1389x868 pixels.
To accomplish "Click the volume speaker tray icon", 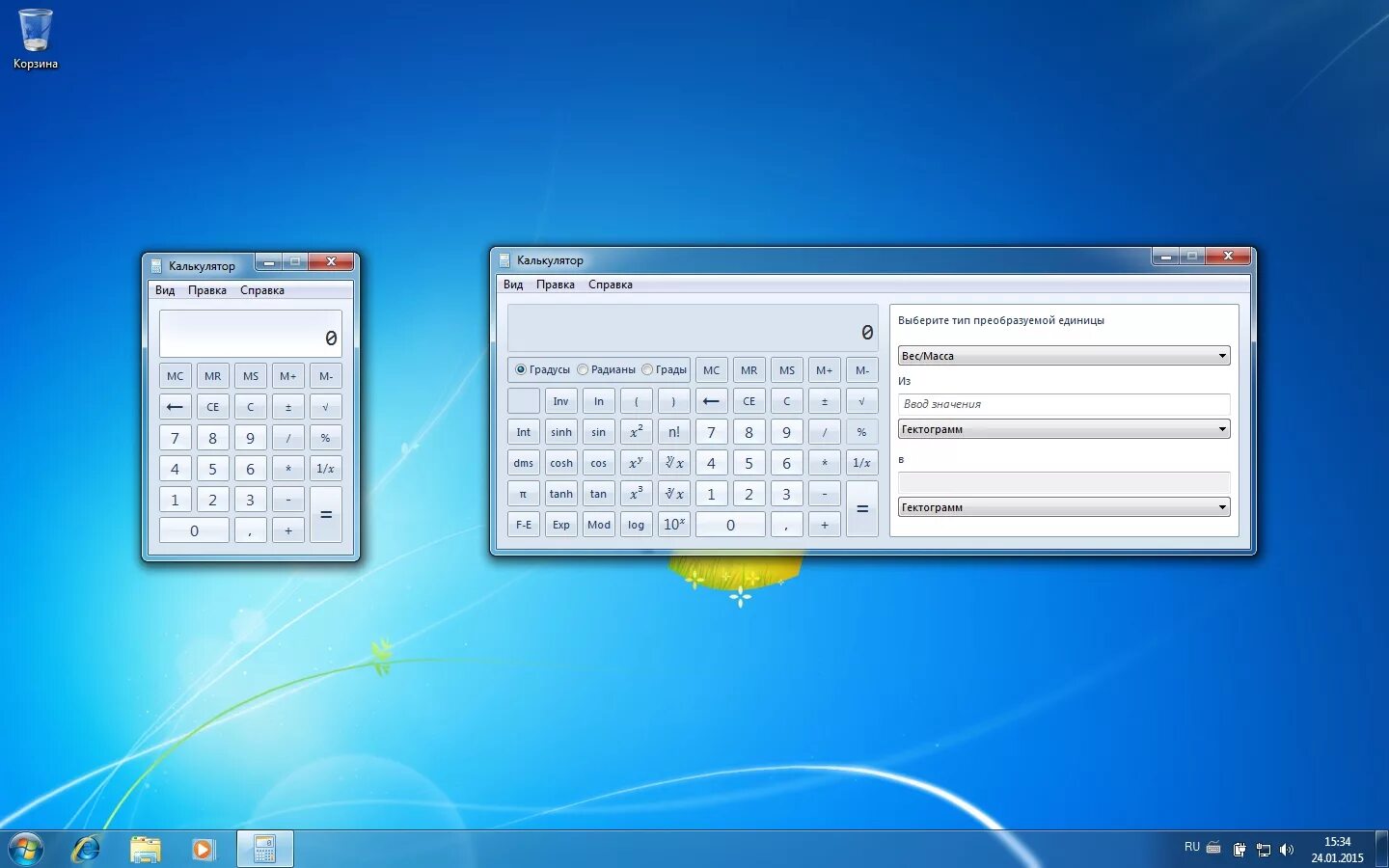I will (x=1286, y=850).
